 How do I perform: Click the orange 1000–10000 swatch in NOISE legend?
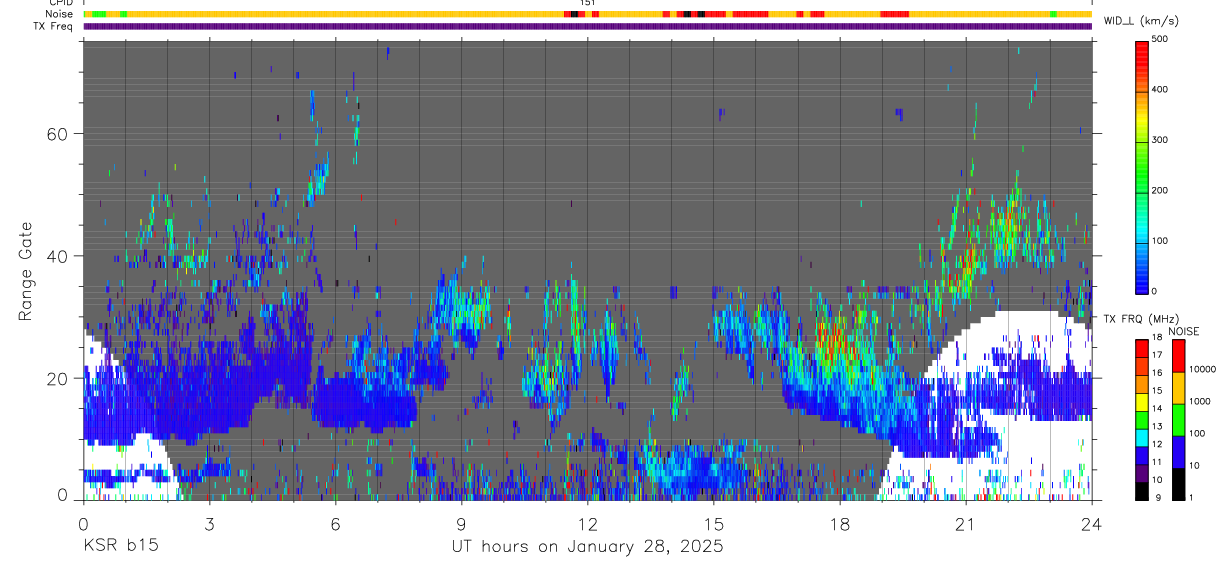click(x=1179, y=388)
